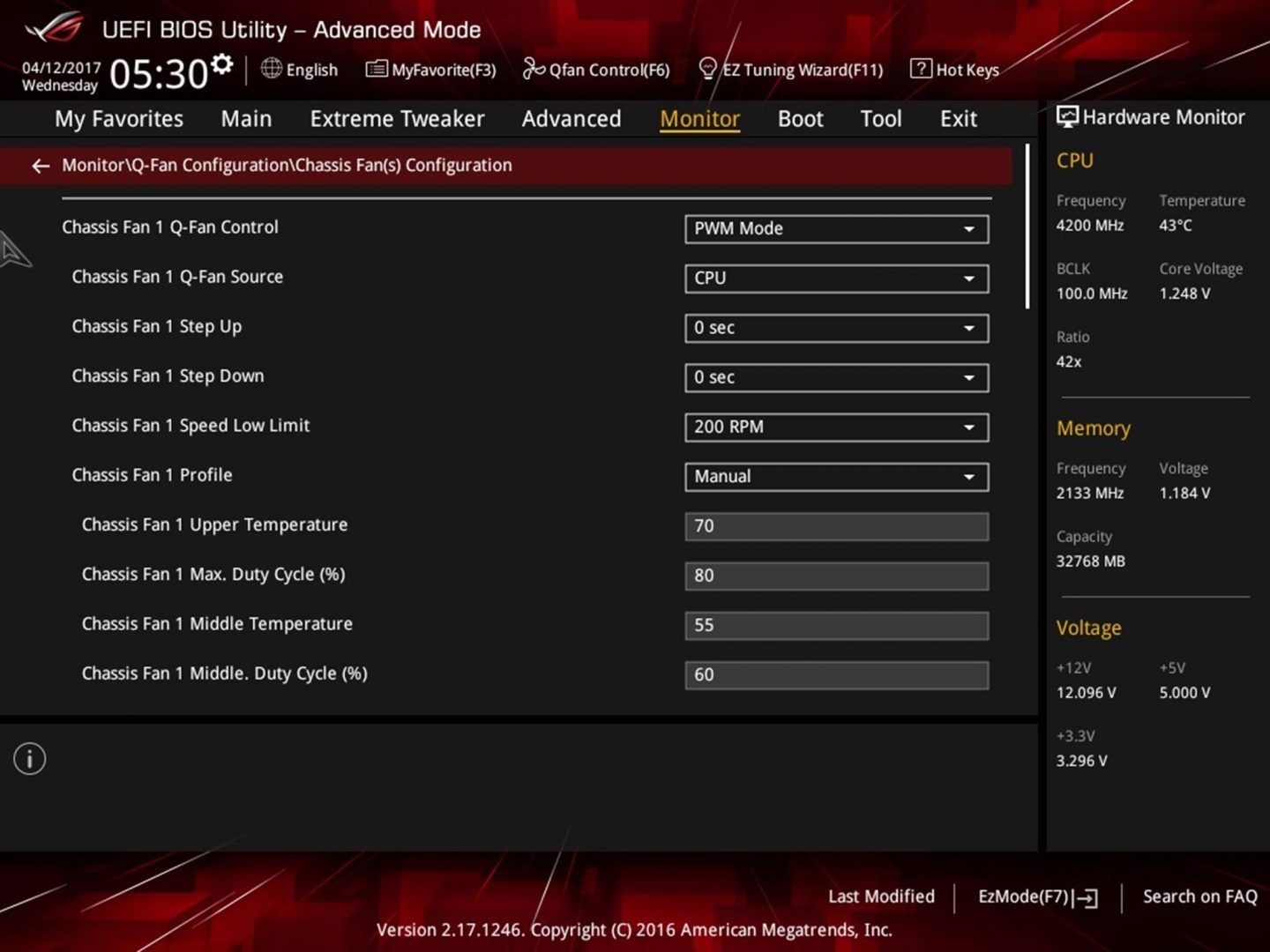Select the Chassis Fan 1 Q-Fan Source label
The image size is (1270, 952).
[177, 277]
